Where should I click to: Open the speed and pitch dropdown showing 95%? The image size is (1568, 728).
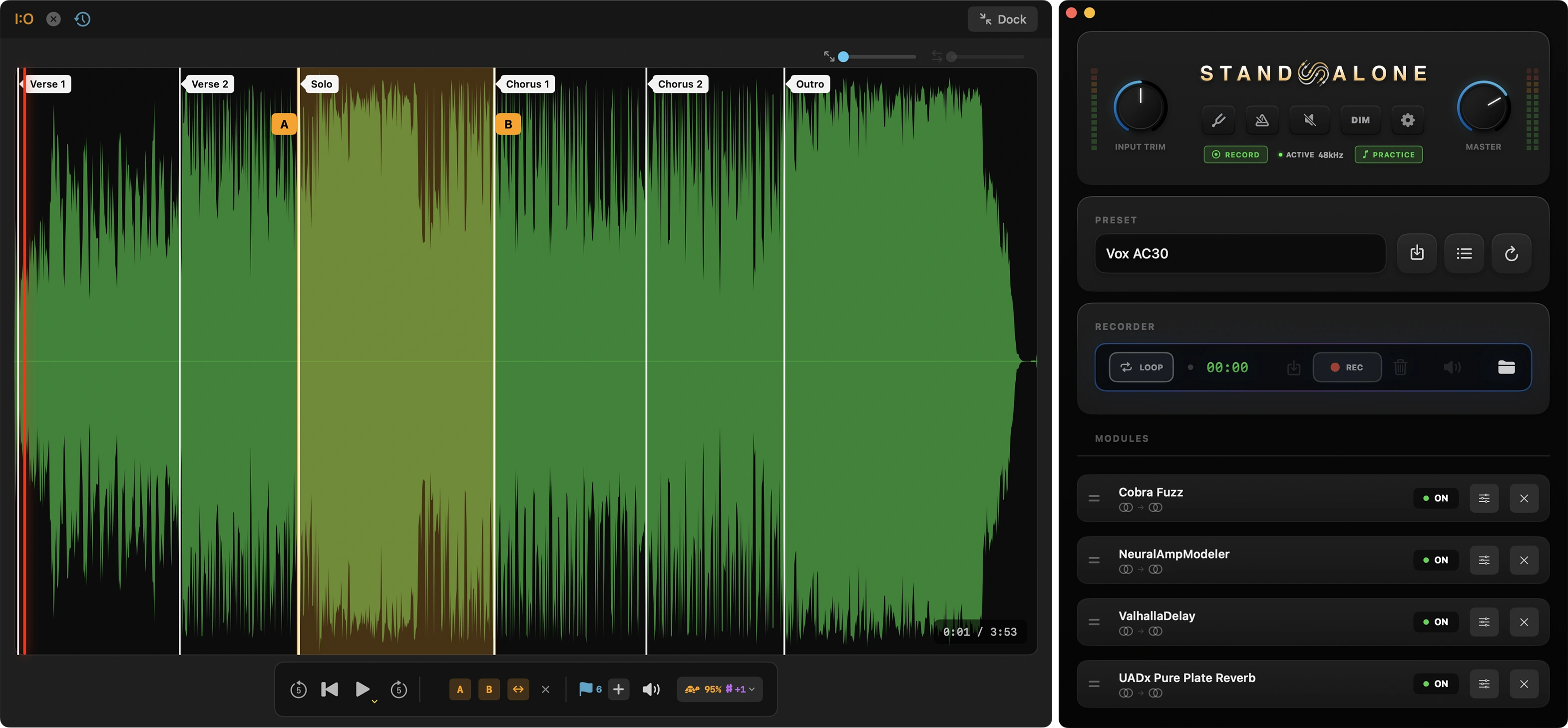pyautogui.click(x=720, y=689)
